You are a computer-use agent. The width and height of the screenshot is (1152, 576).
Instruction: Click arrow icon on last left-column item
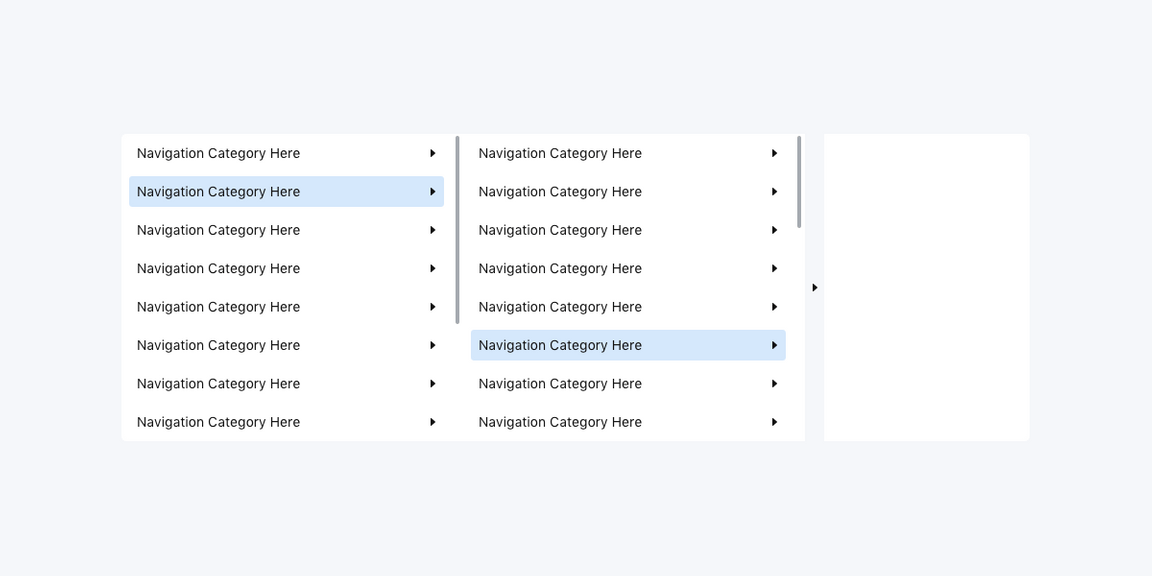[x=432, y=422]
